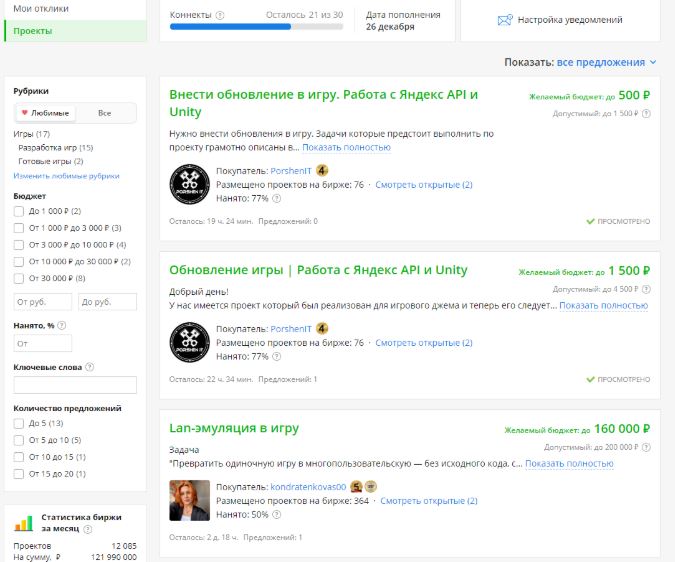Enable the От 30 000 ₽ budget filter

point(19,278)
